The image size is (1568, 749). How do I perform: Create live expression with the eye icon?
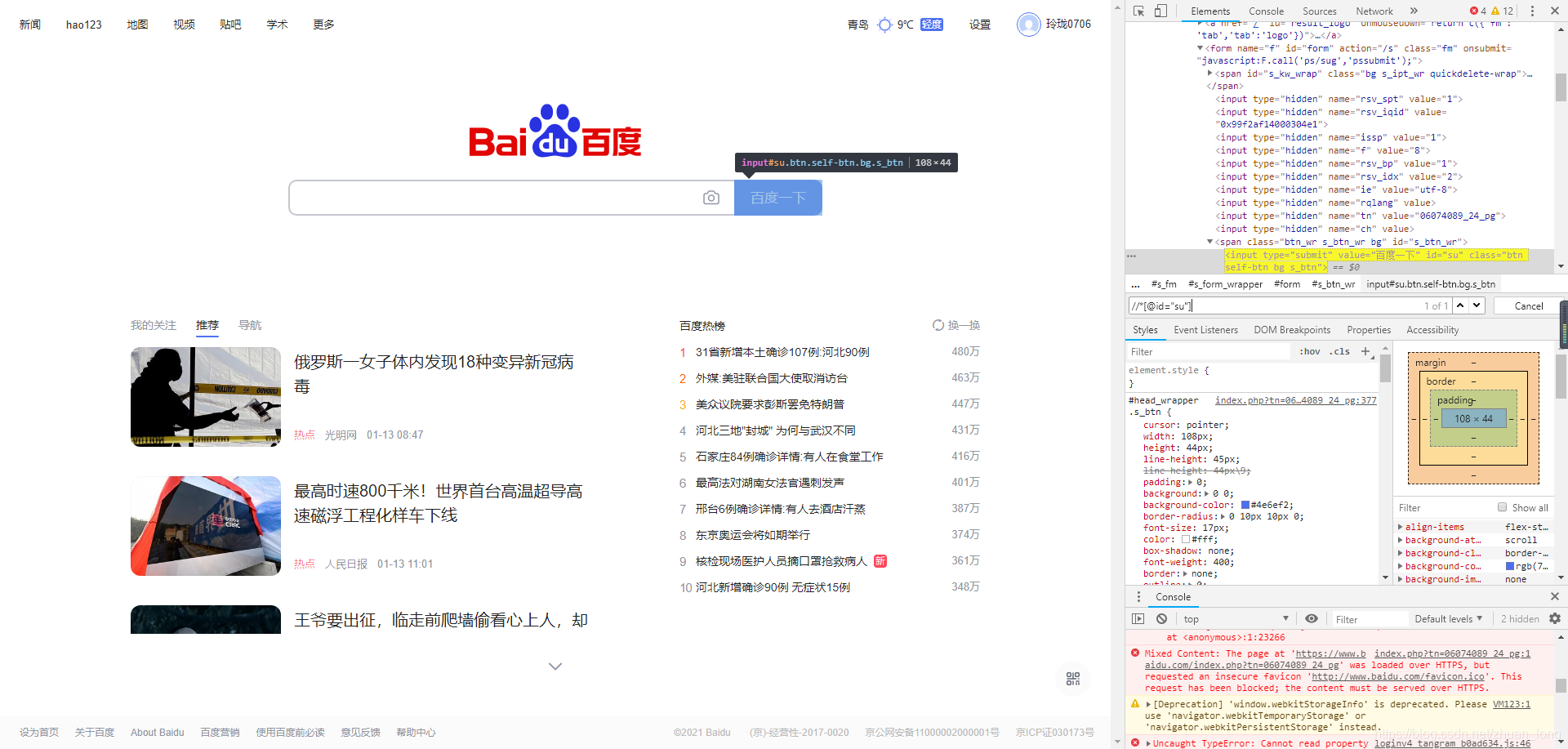pos(1312,618)
